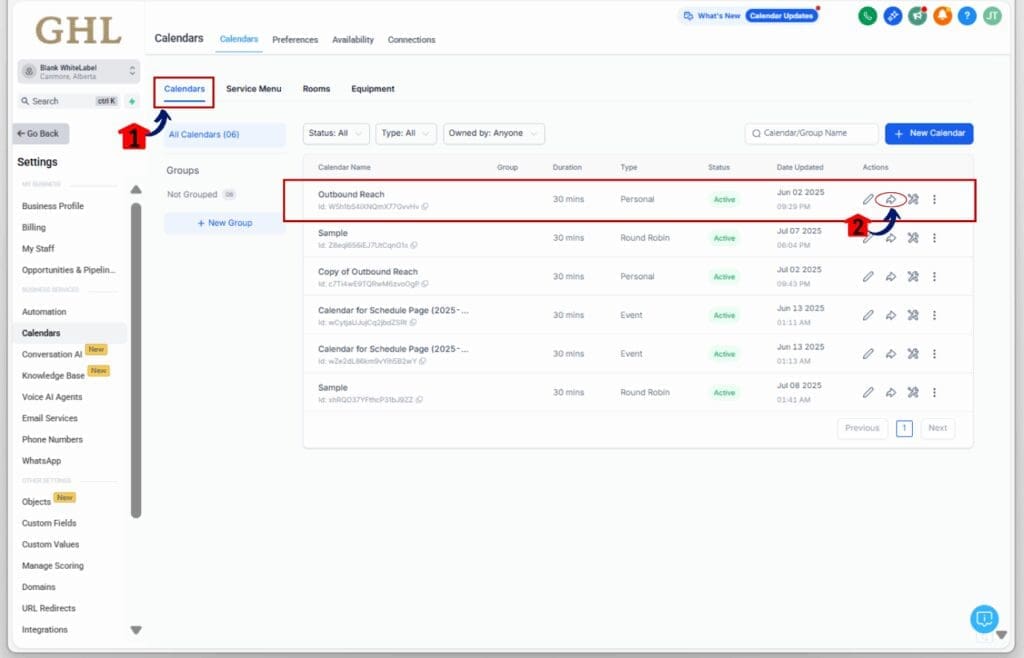Screen dimensions: 1024x658
Task: Select the Service Menu sub-tab
Action: point(253,89)
